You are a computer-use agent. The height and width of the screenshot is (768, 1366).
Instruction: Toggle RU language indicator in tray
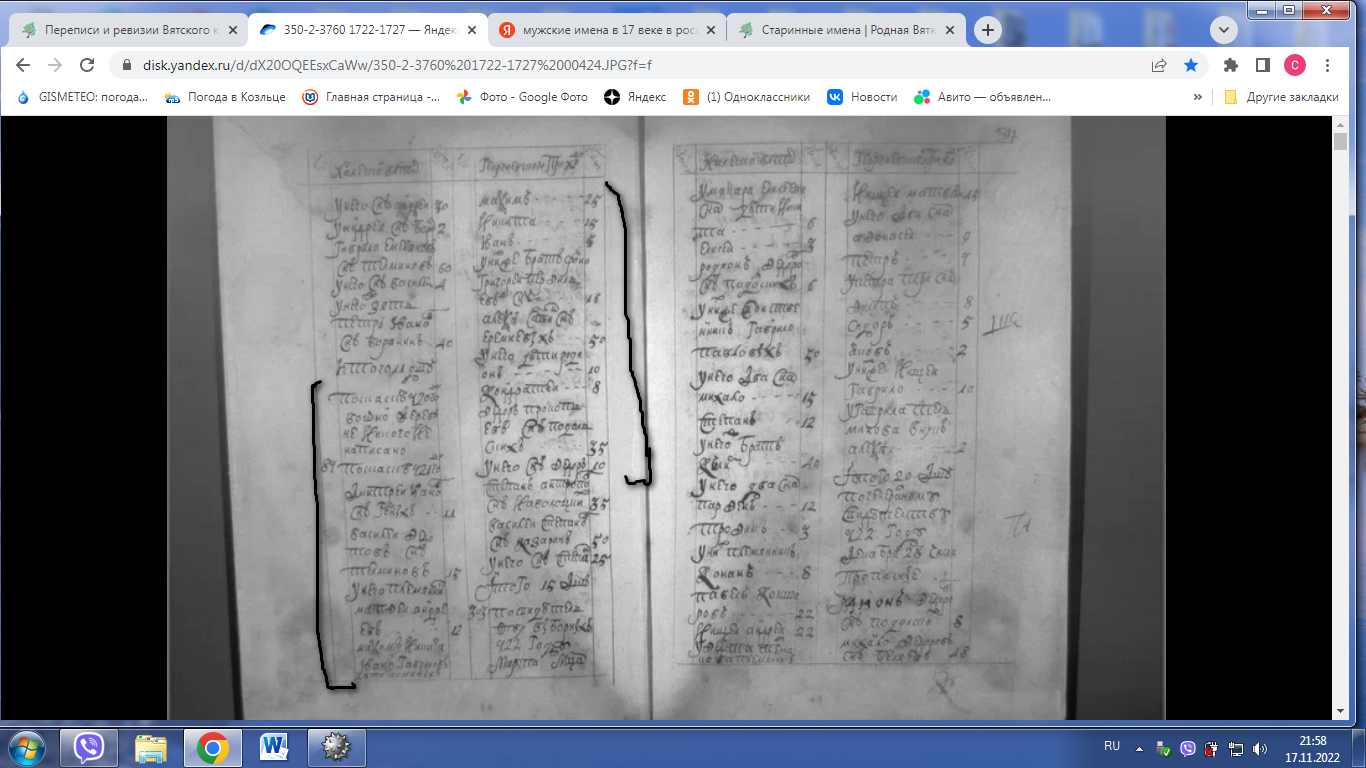point(1111,747)
